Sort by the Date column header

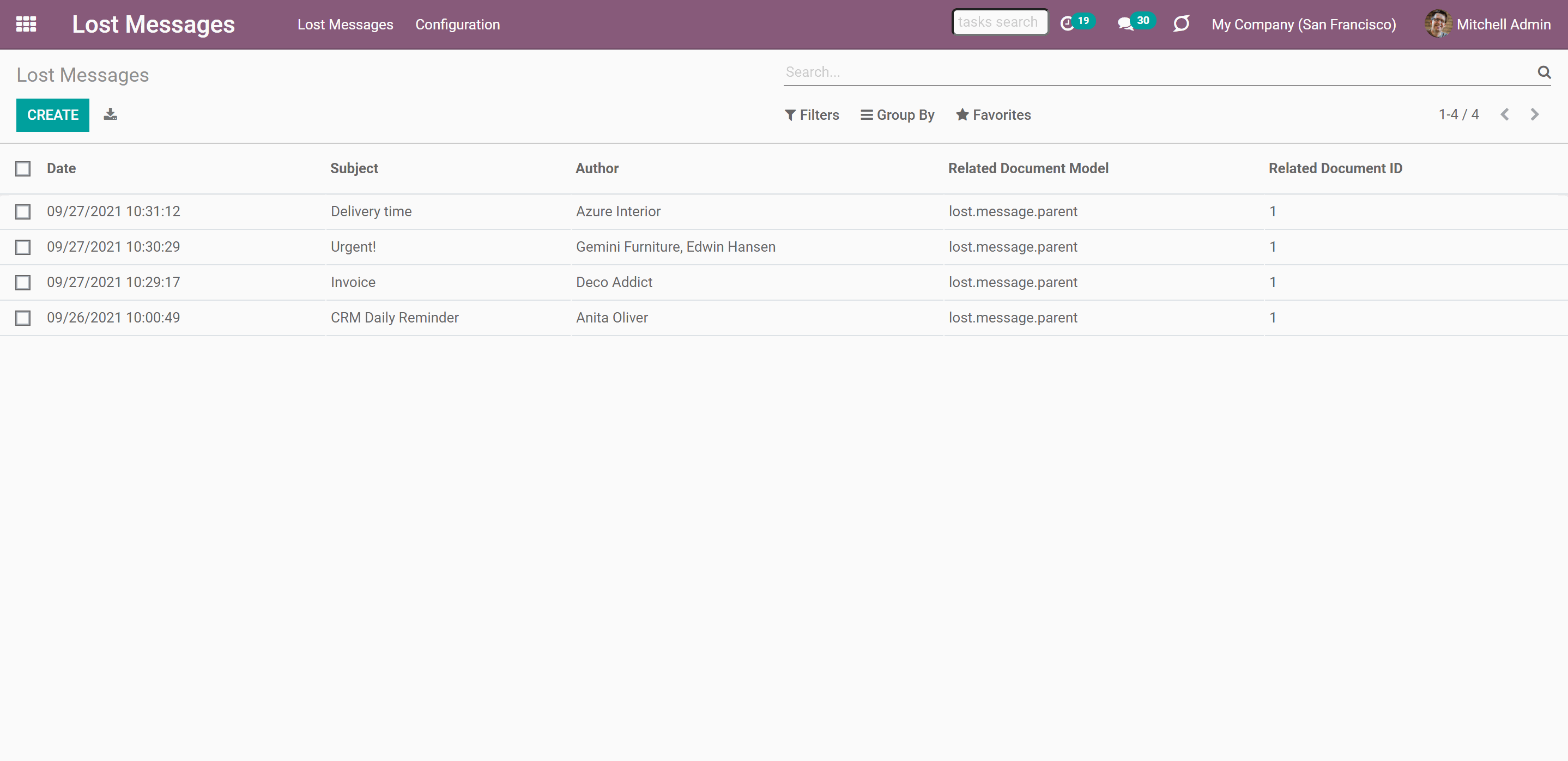click(x=61, y=168)
